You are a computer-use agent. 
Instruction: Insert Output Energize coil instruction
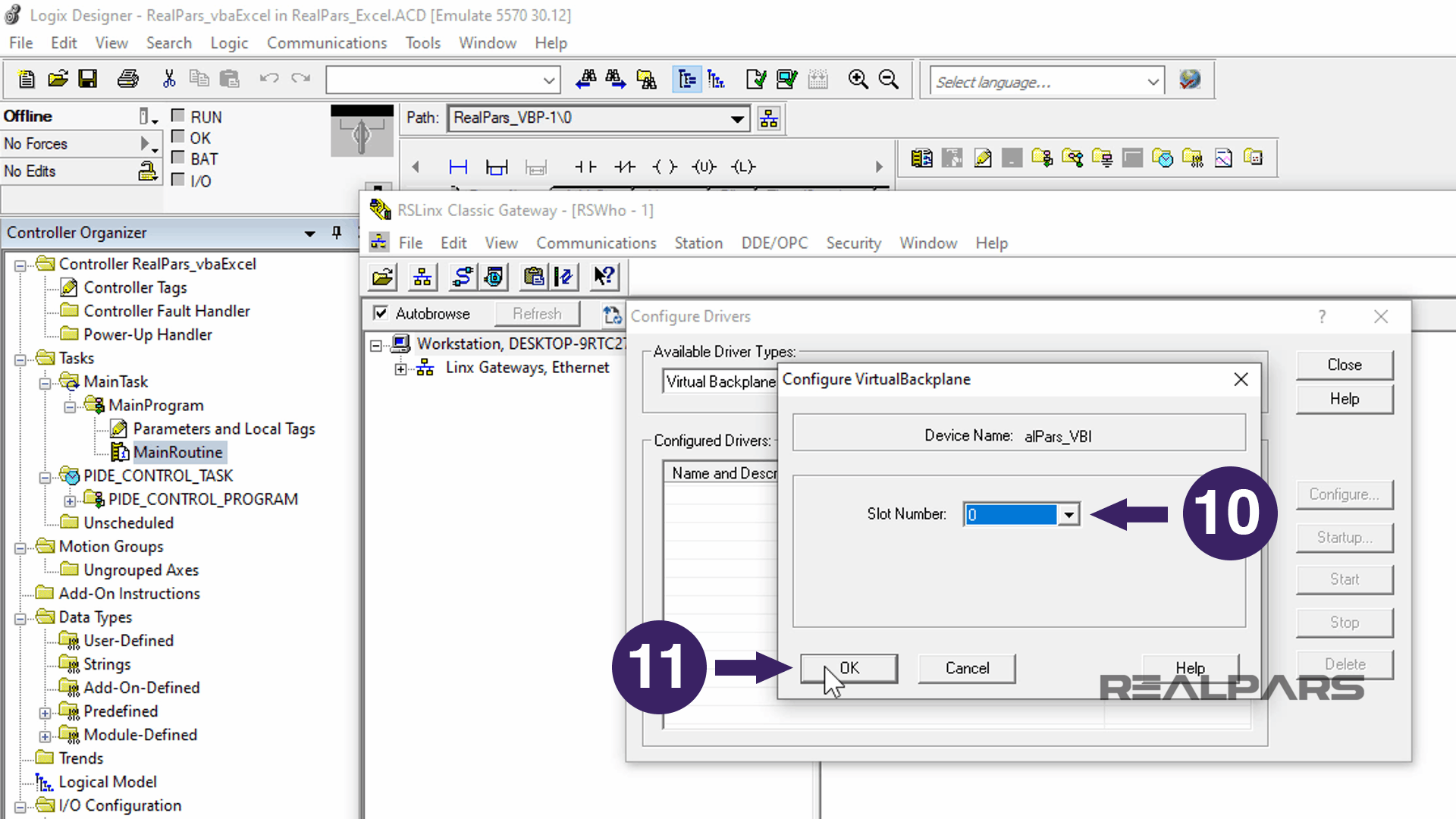coord(664,167)
